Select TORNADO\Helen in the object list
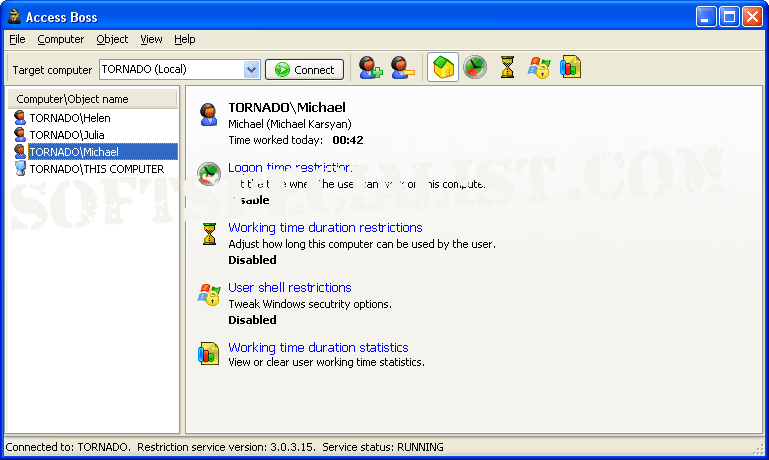 70,118
